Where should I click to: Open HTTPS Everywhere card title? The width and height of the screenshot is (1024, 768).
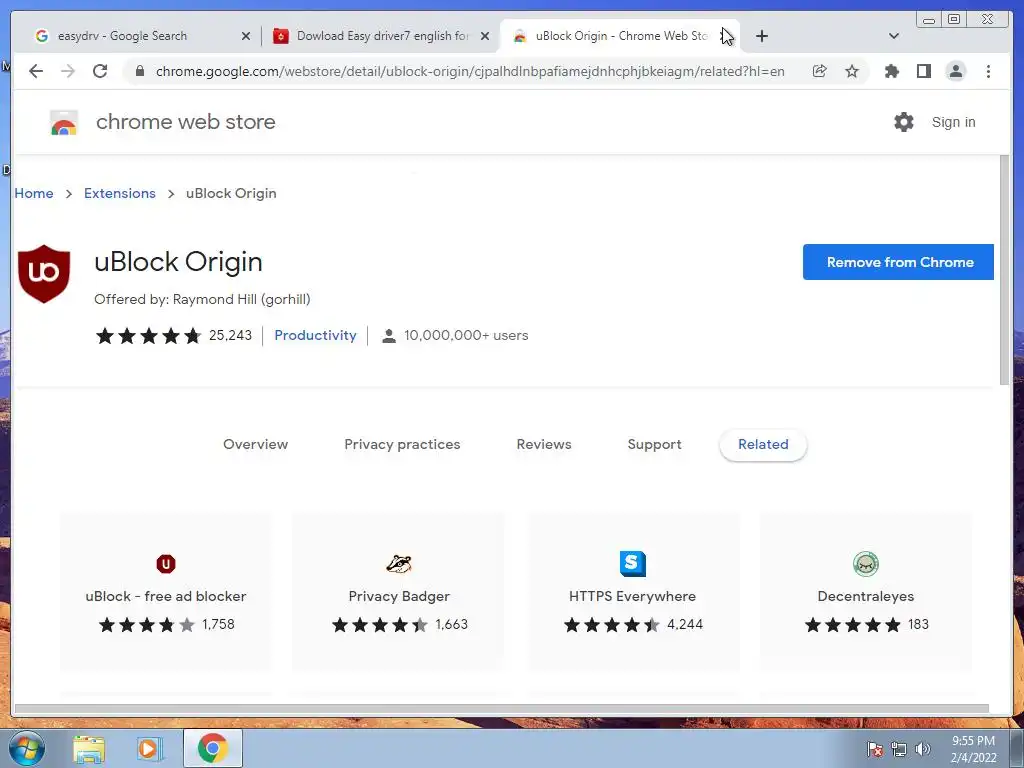632,596
